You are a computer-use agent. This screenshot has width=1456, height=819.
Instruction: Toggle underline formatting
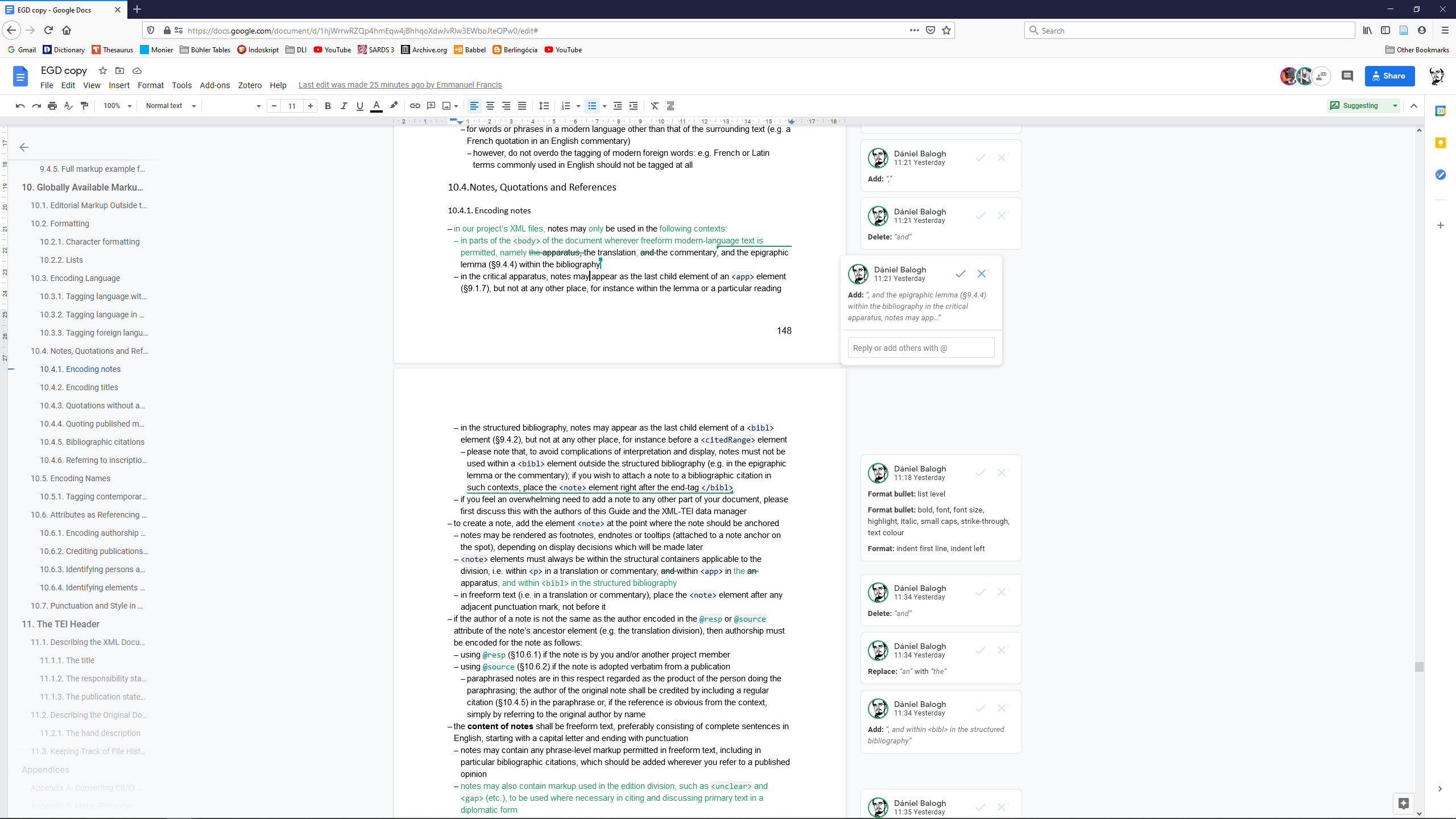pyautogui.click(x=359, y=106)
